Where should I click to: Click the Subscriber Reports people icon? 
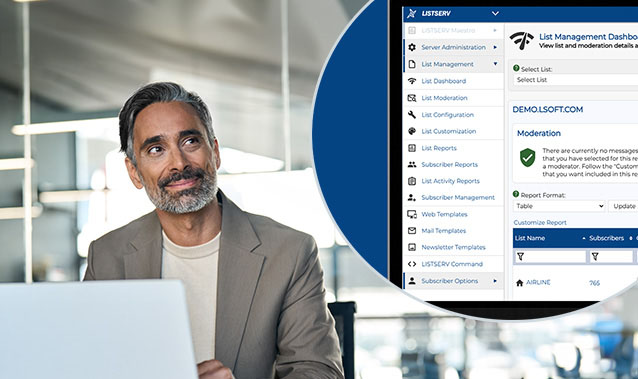[412, 164]
